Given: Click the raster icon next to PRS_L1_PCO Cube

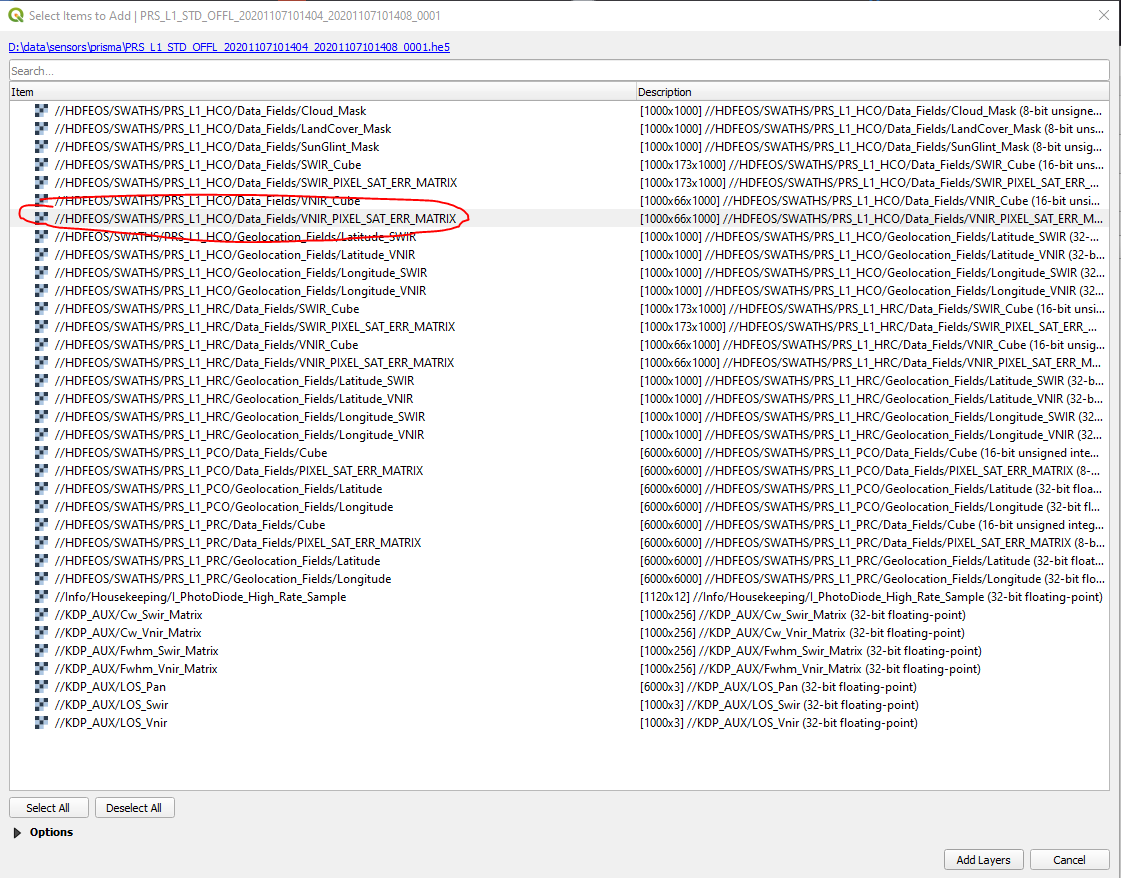Looking at the screenshot, I should point(39,452).
